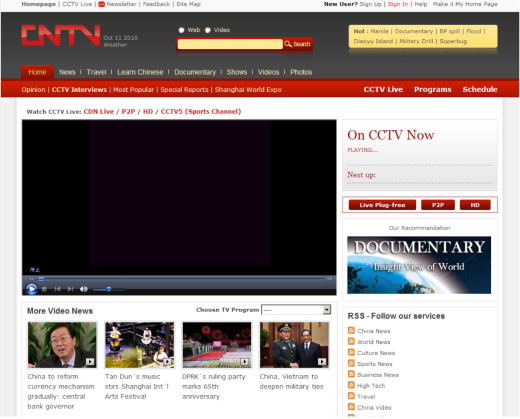Click the Superbug hot topic
Screen dimensions: 520x419
(x=453, y=41)
